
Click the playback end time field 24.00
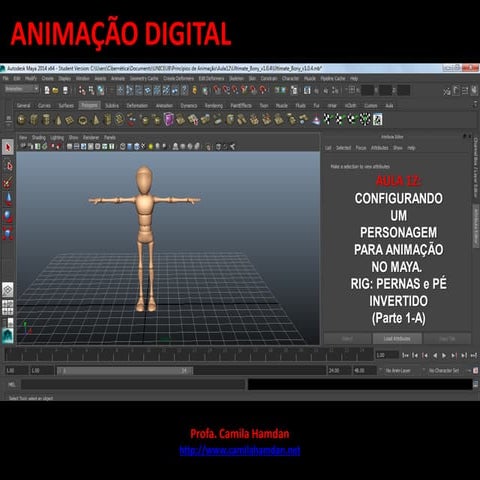pos(339,370)
